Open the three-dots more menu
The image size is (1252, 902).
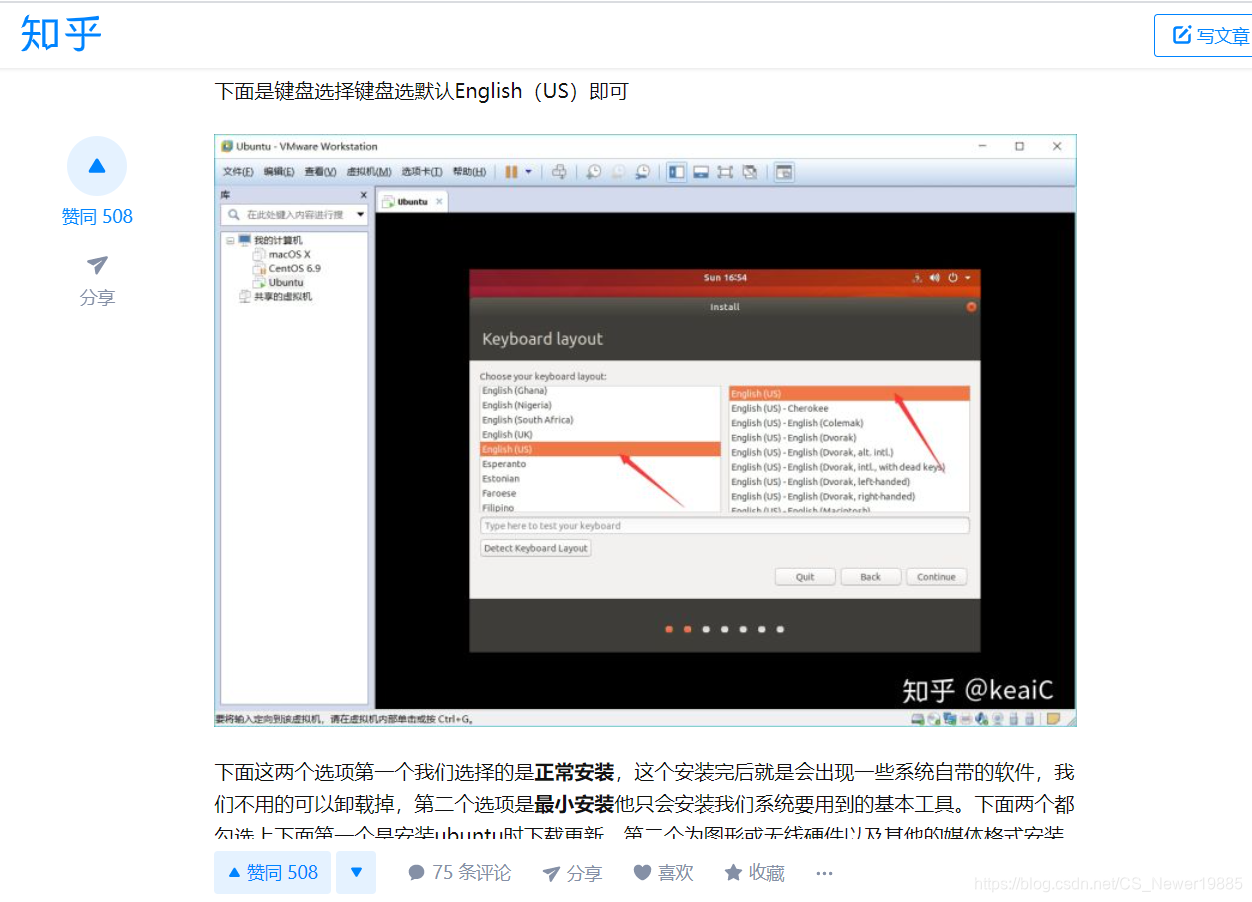pos(824,873)
